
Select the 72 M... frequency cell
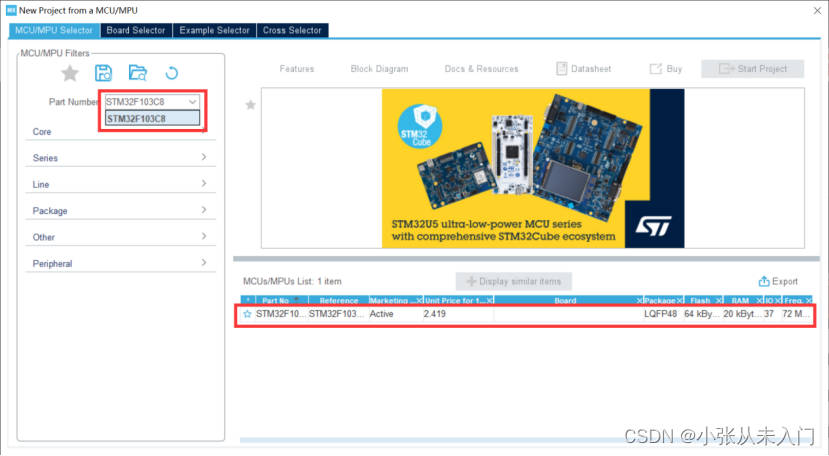pyautogui.click(x=796, y=314)
